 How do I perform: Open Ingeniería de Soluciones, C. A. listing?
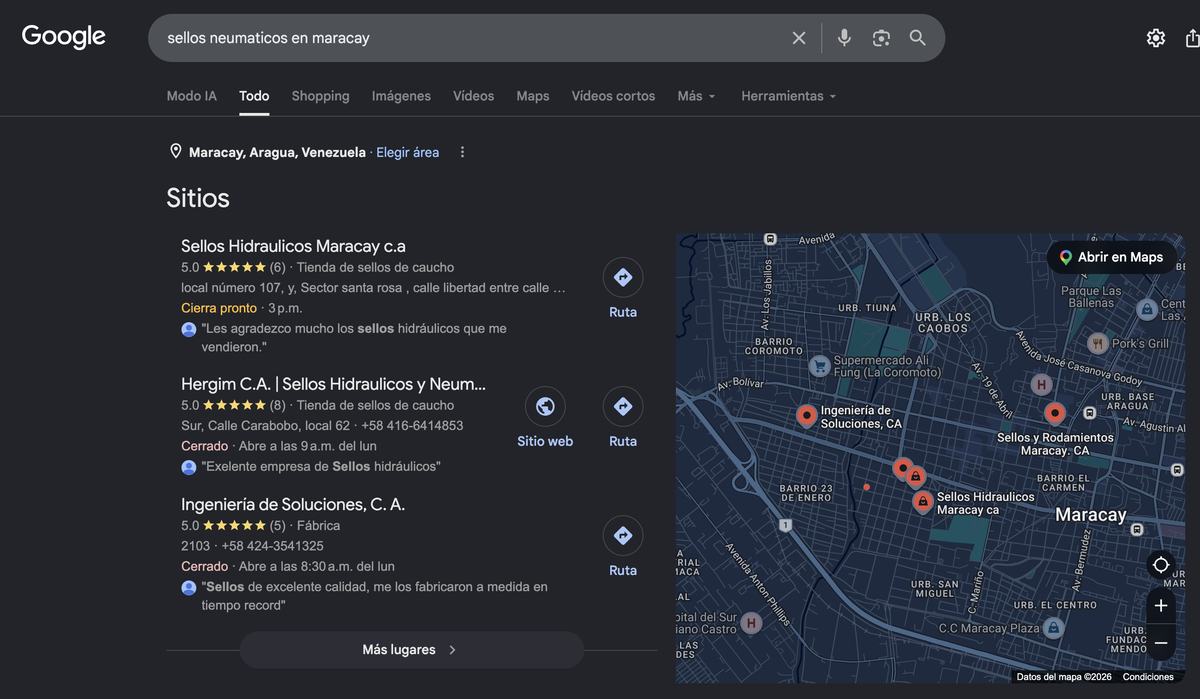point(293,504)
